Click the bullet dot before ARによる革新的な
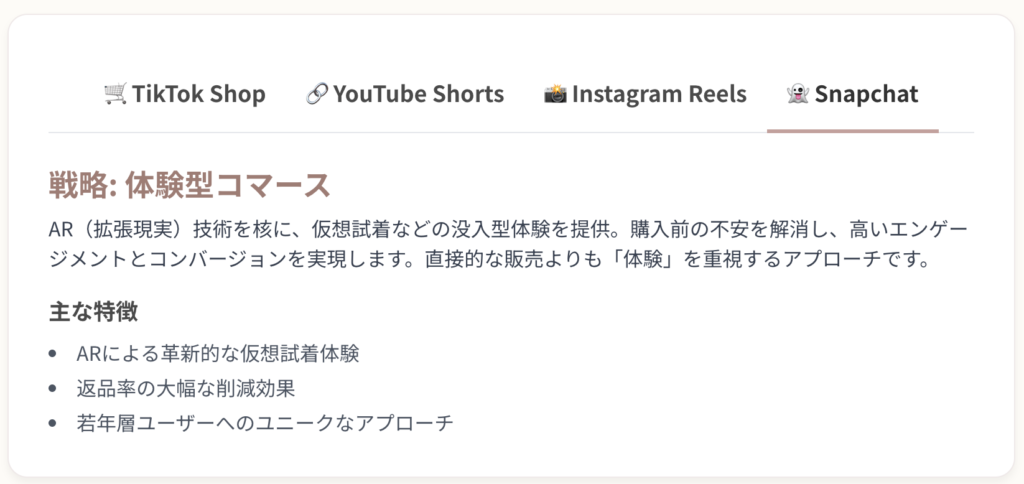The width and height of the screenshot is (1024, 484). [x=53, y=354]
